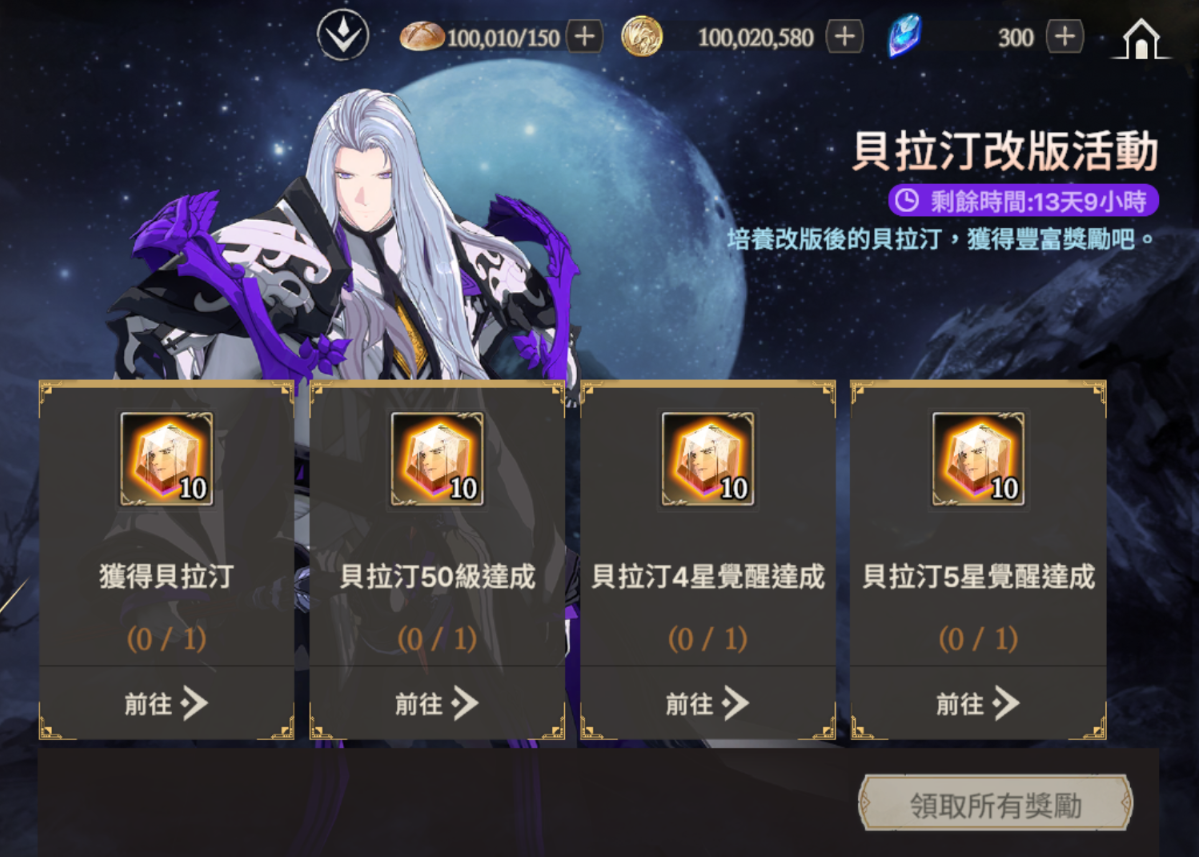Click reward shard icon on 5星覺醒達成 card
1199x857 pixels.
point(978,459)
